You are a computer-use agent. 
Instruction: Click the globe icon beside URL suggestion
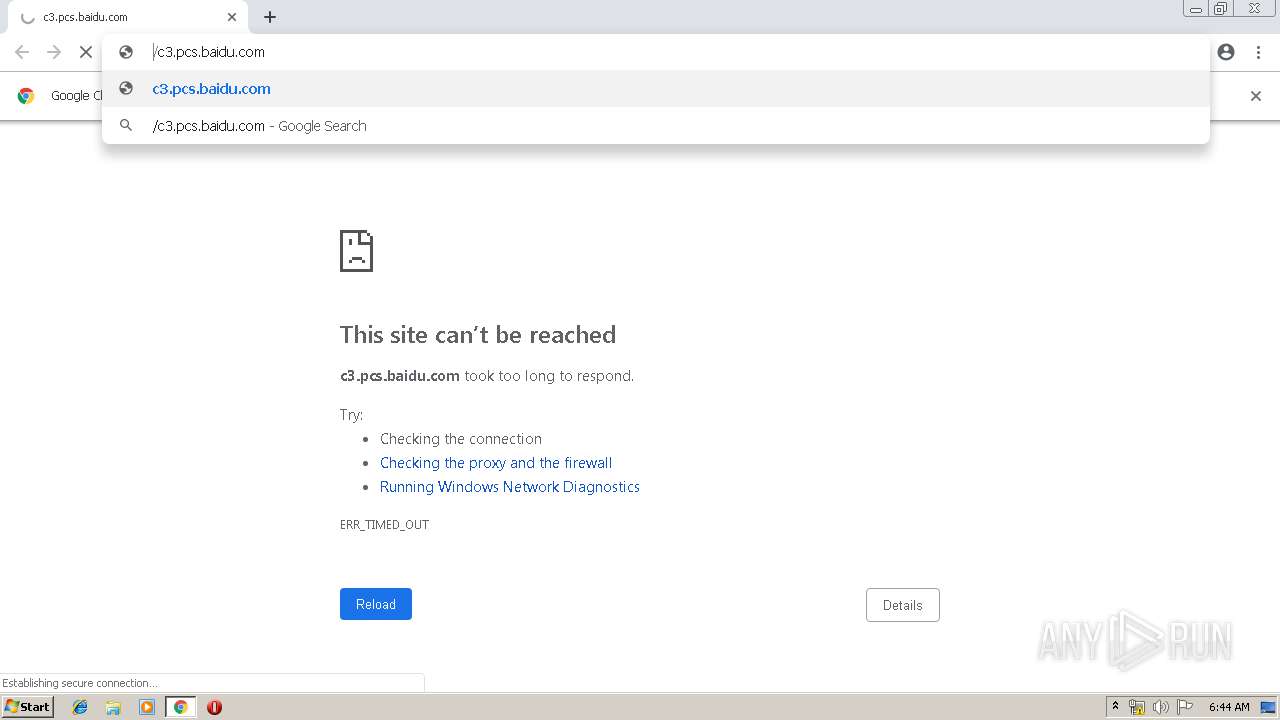point(126,88)
